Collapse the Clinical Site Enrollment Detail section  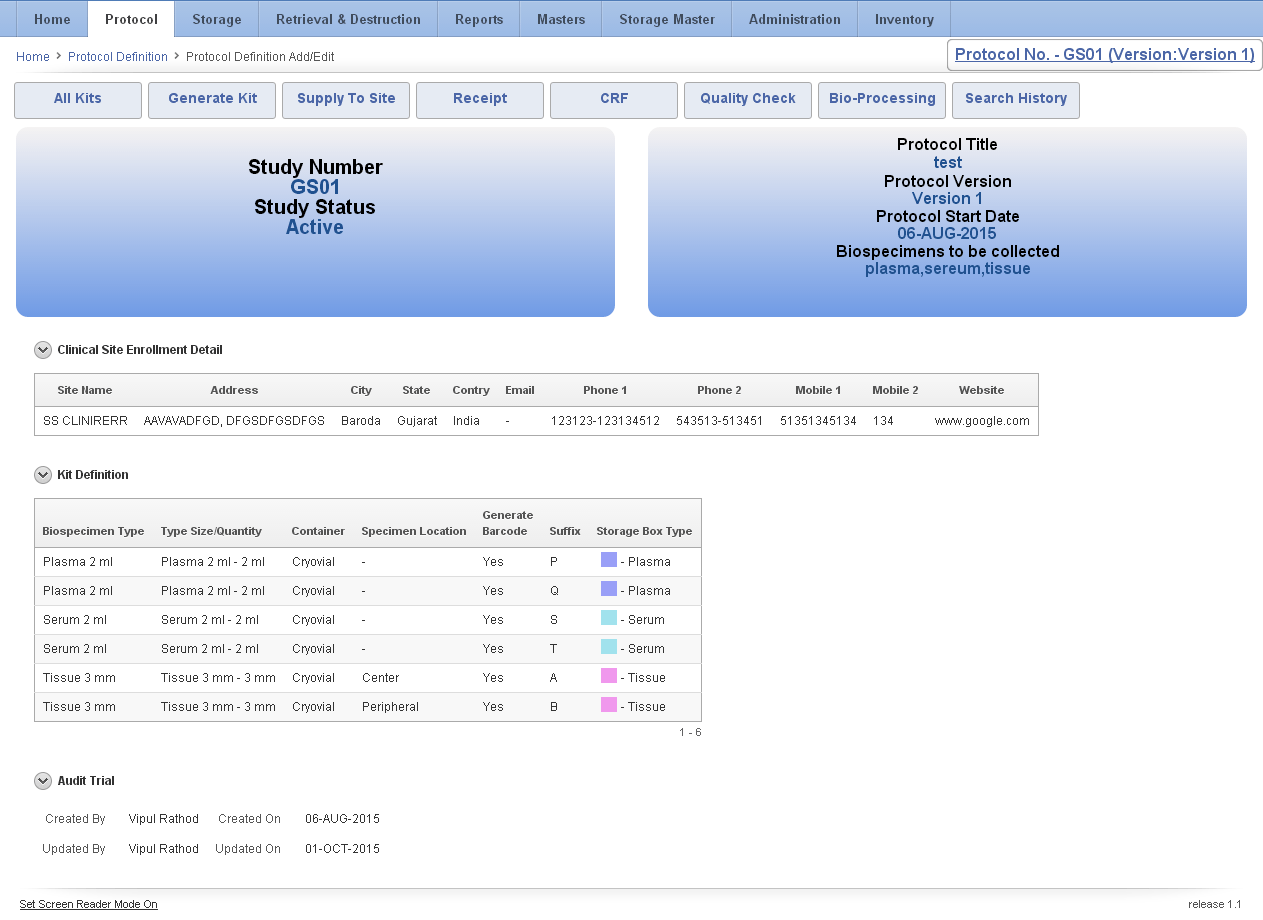43,350
